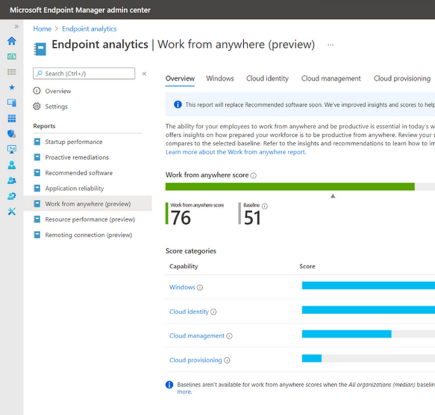Open the Apps grid icon
Viewport: 435px width, 415px height.
coord(12,118)
